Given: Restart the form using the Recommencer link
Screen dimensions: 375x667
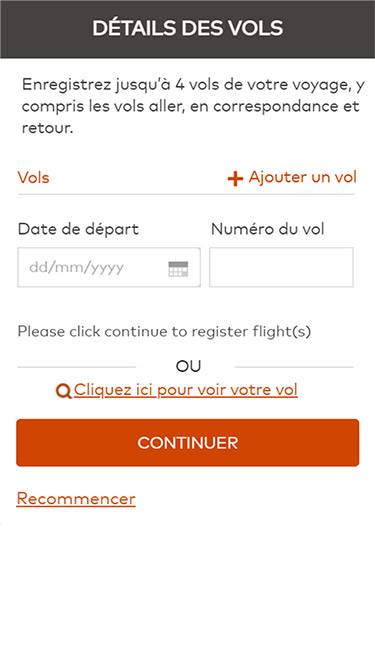Looking at the screenshot, I should point(76,499).
